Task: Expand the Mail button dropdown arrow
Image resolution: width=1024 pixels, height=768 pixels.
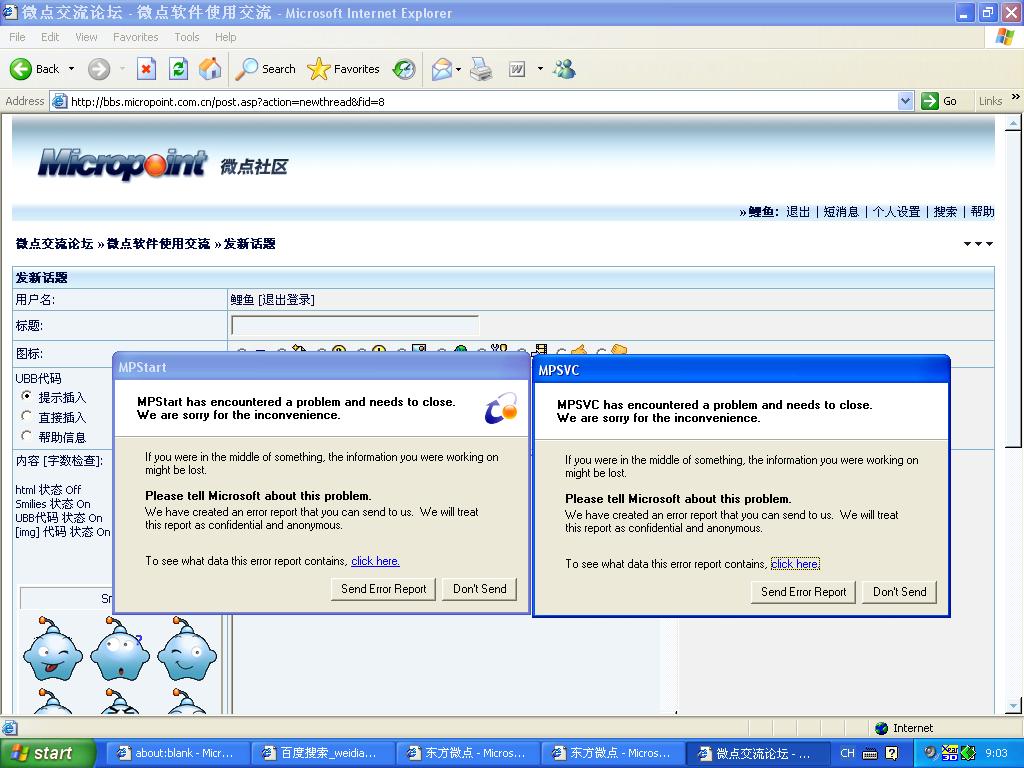Action: point(458,69)
